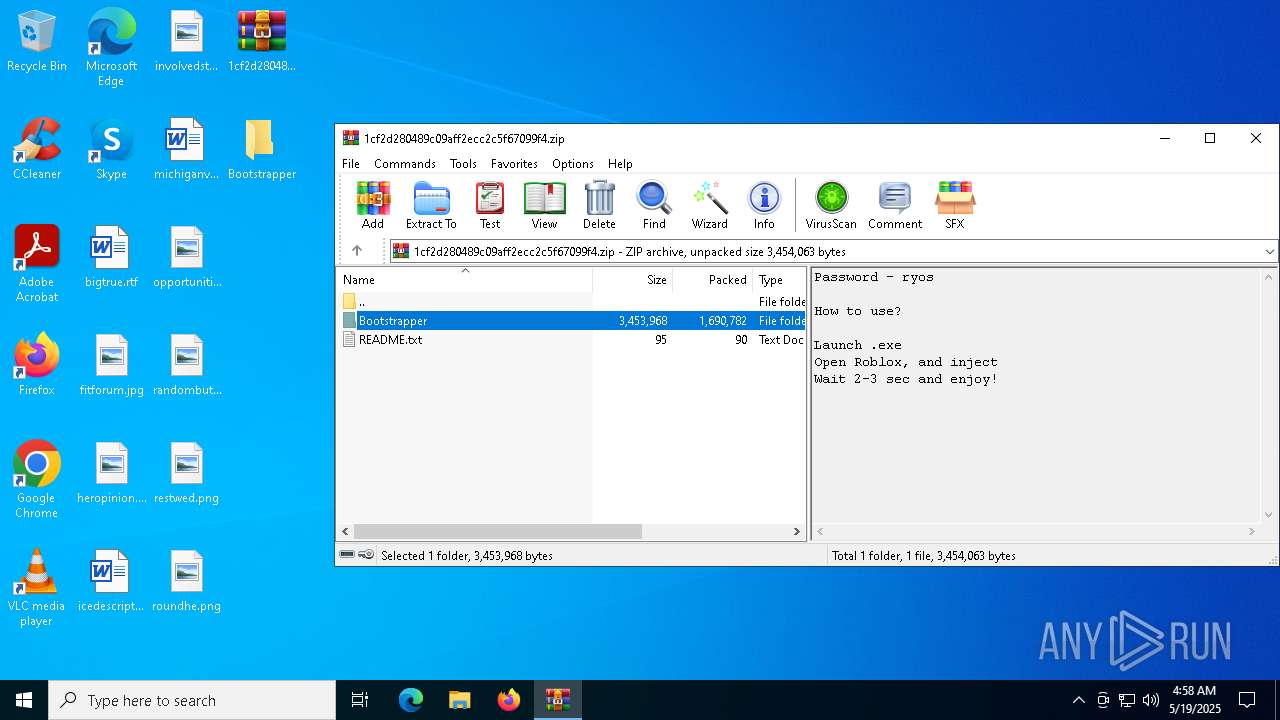Viewport: 1280px width, 720px height.
Task: Click the Add toolbar icon in WinRAR
Action: tap(373, 206)
